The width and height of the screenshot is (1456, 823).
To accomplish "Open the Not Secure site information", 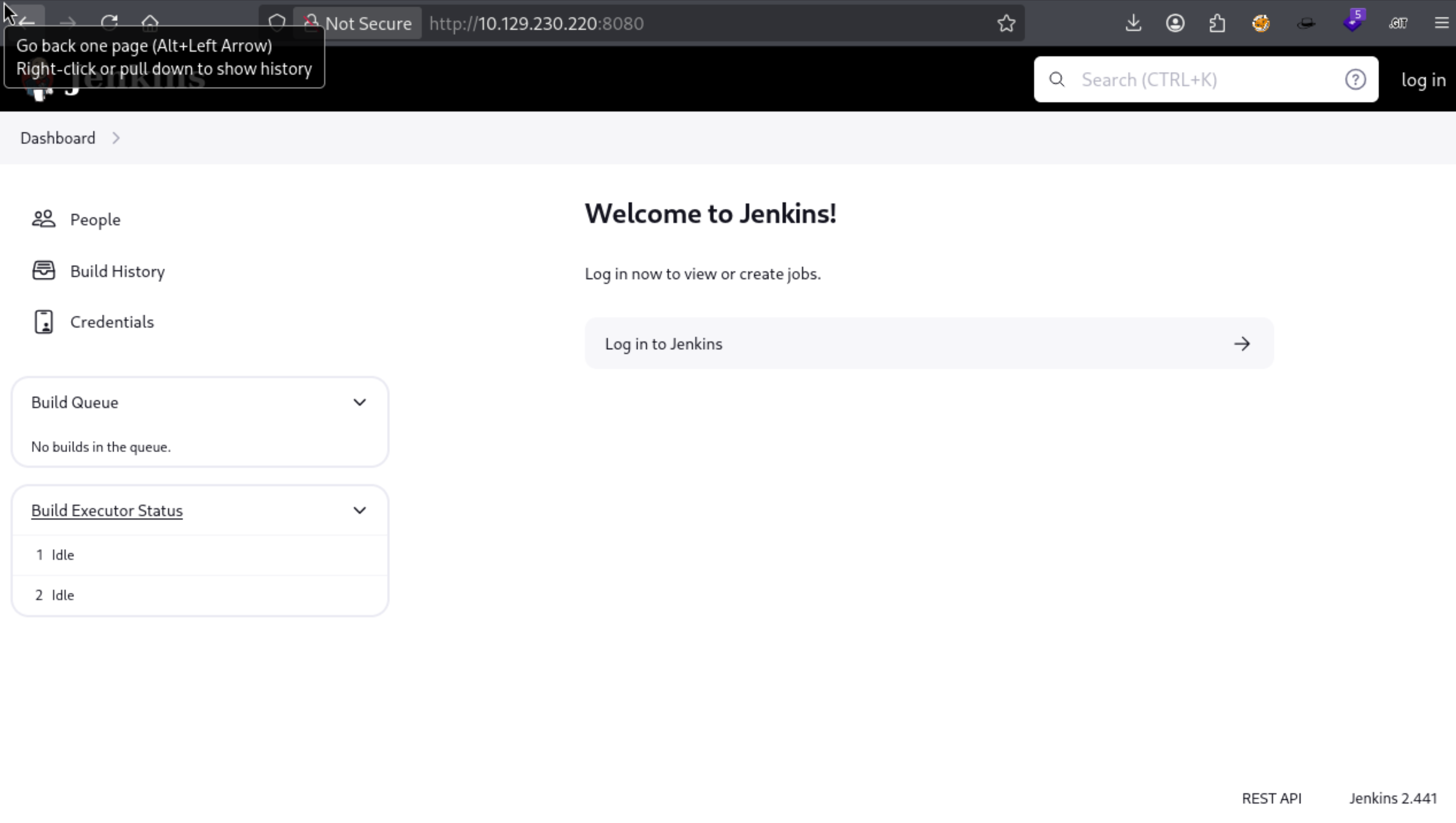I will click(x=358, y=23).
